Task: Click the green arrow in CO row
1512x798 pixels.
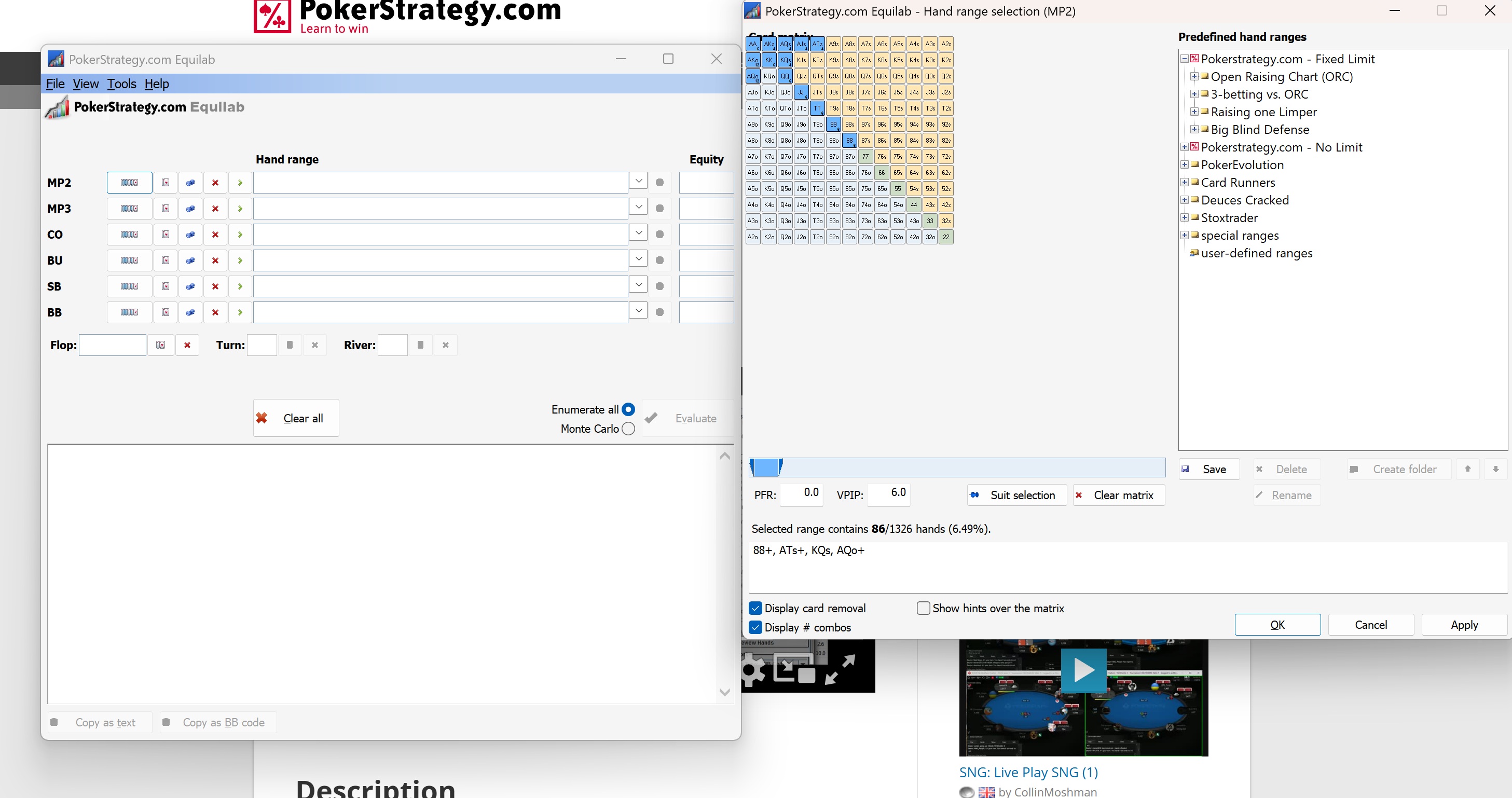Action: click(240, 235)
